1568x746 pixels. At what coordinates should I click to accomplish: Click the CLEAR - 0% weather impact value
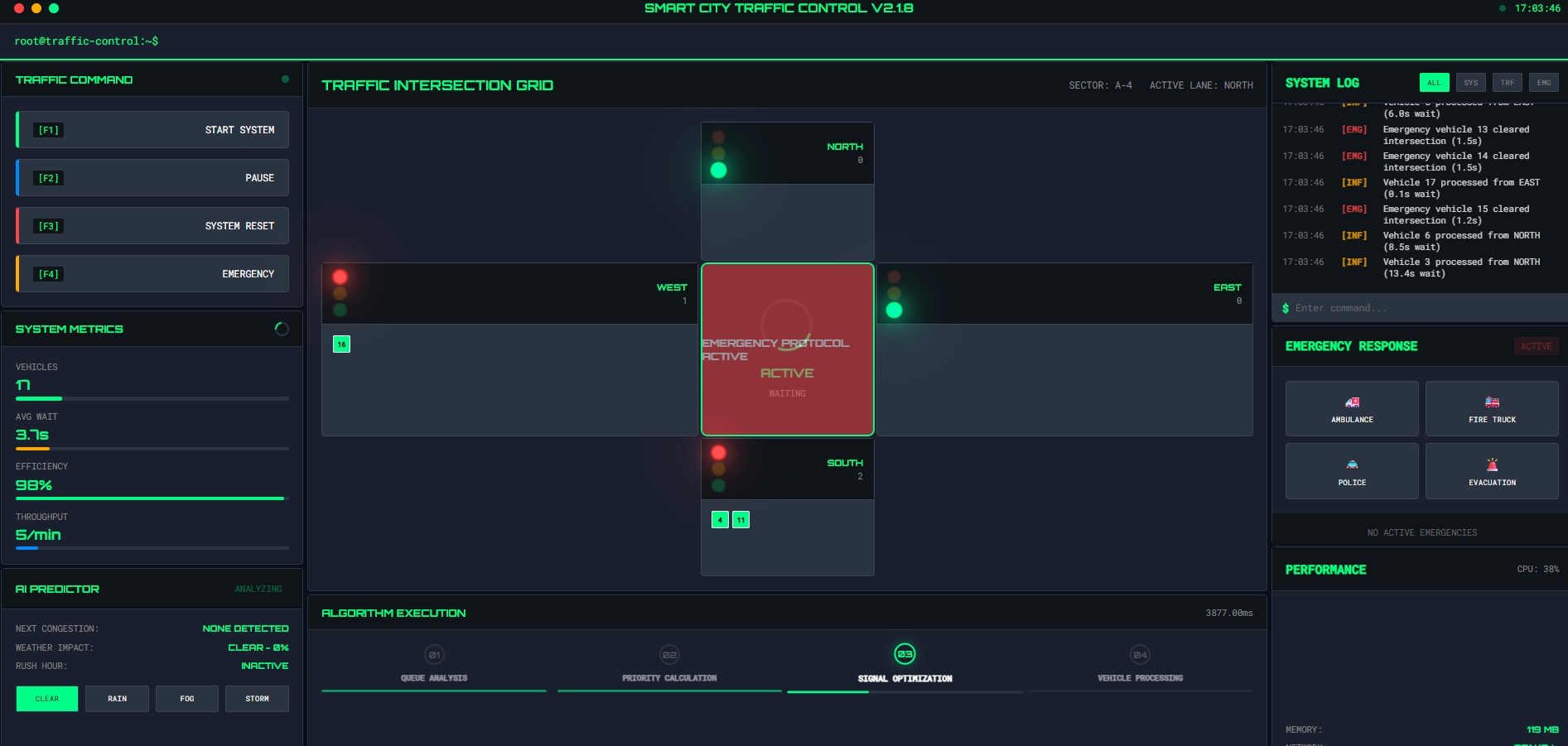click(x=258, y=647)
